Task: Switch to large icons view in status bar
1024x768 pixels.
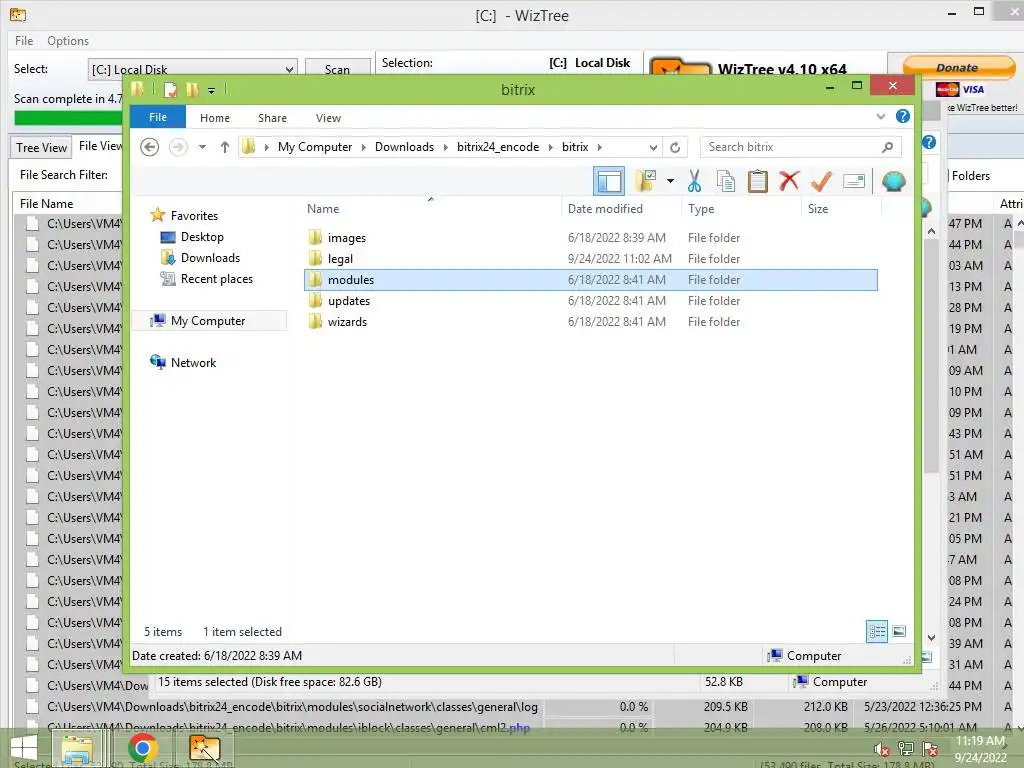Action: coord(899,631)
